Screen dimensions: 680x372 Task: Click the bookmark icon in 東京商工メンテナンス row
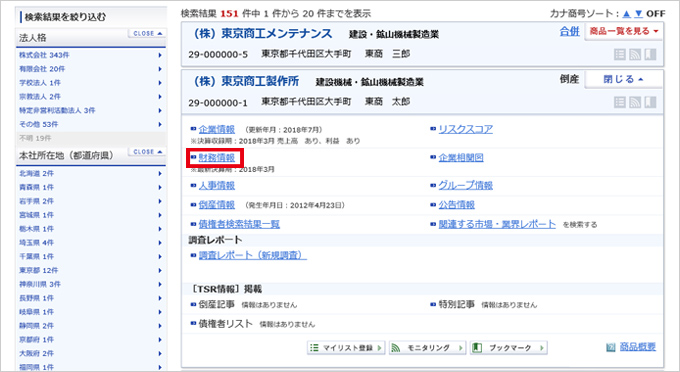[650, 55]
